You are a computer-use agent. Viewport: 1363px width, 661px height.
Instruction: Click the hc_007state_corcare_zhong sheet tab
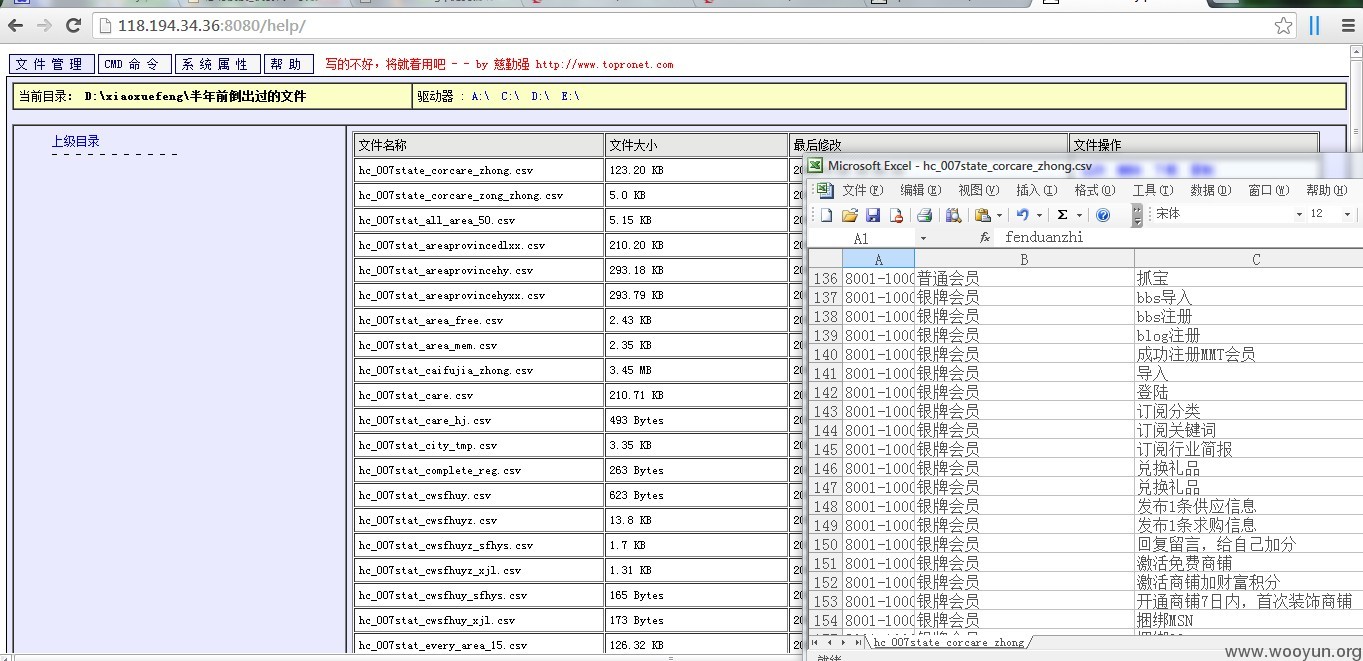click(x=949, y=642)
